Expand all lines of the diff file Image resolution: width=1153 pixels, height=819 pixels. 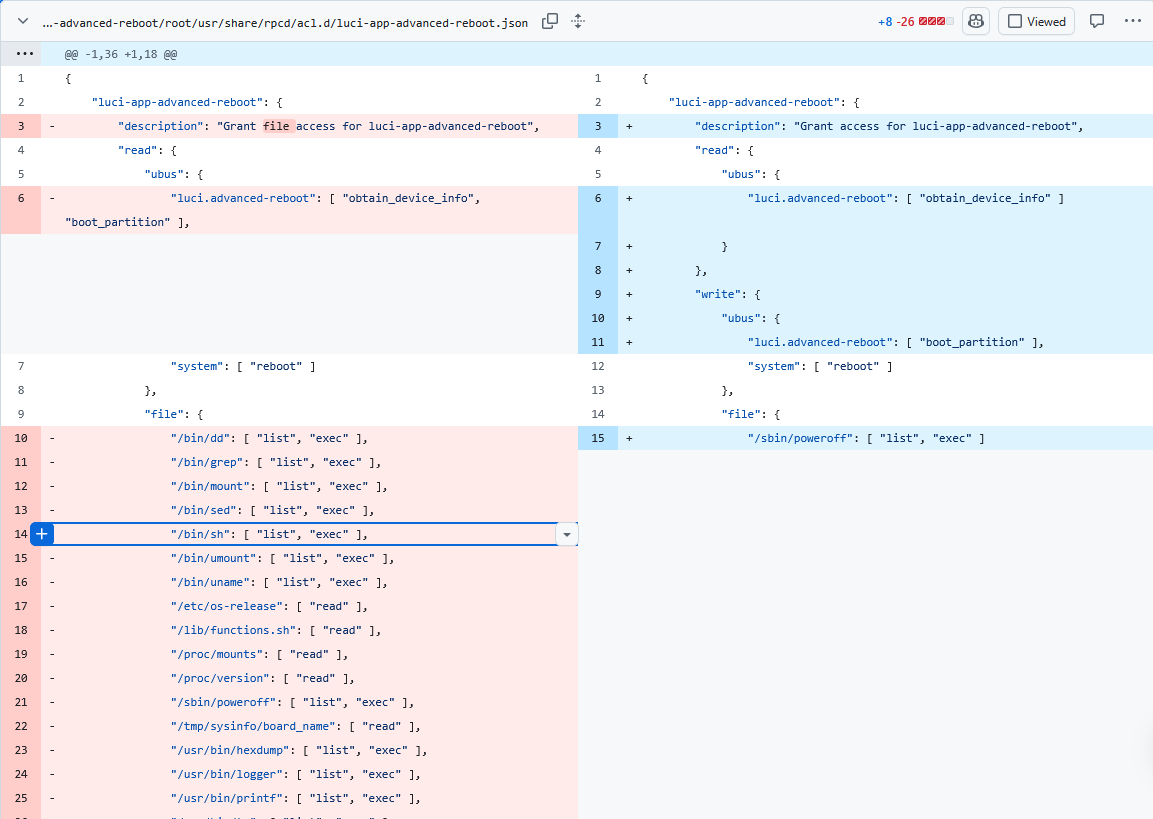coord(578,21)
